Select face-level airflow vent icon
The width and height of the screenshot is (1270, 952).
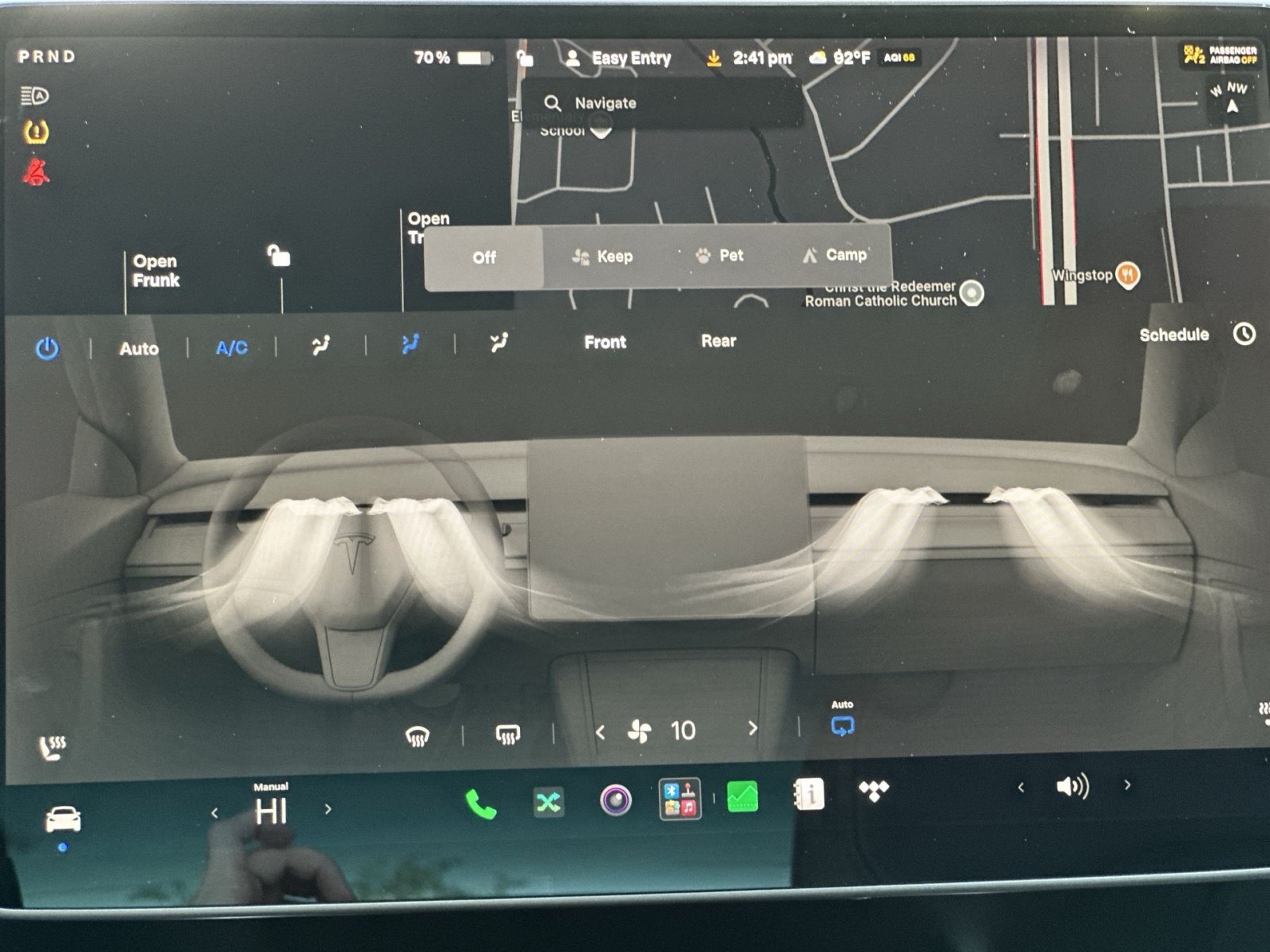(x=410, y=344)
